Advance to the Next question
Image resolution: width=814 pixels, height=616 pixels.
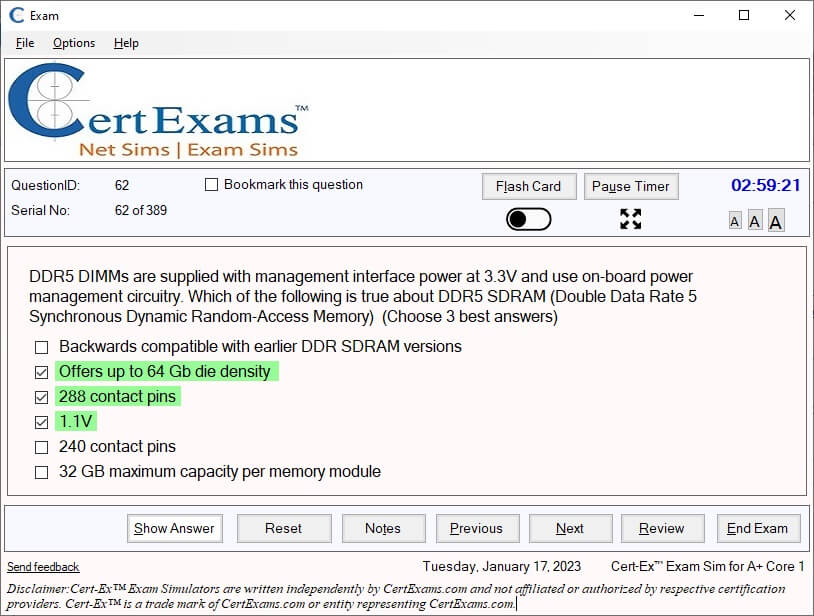[570, 528]
